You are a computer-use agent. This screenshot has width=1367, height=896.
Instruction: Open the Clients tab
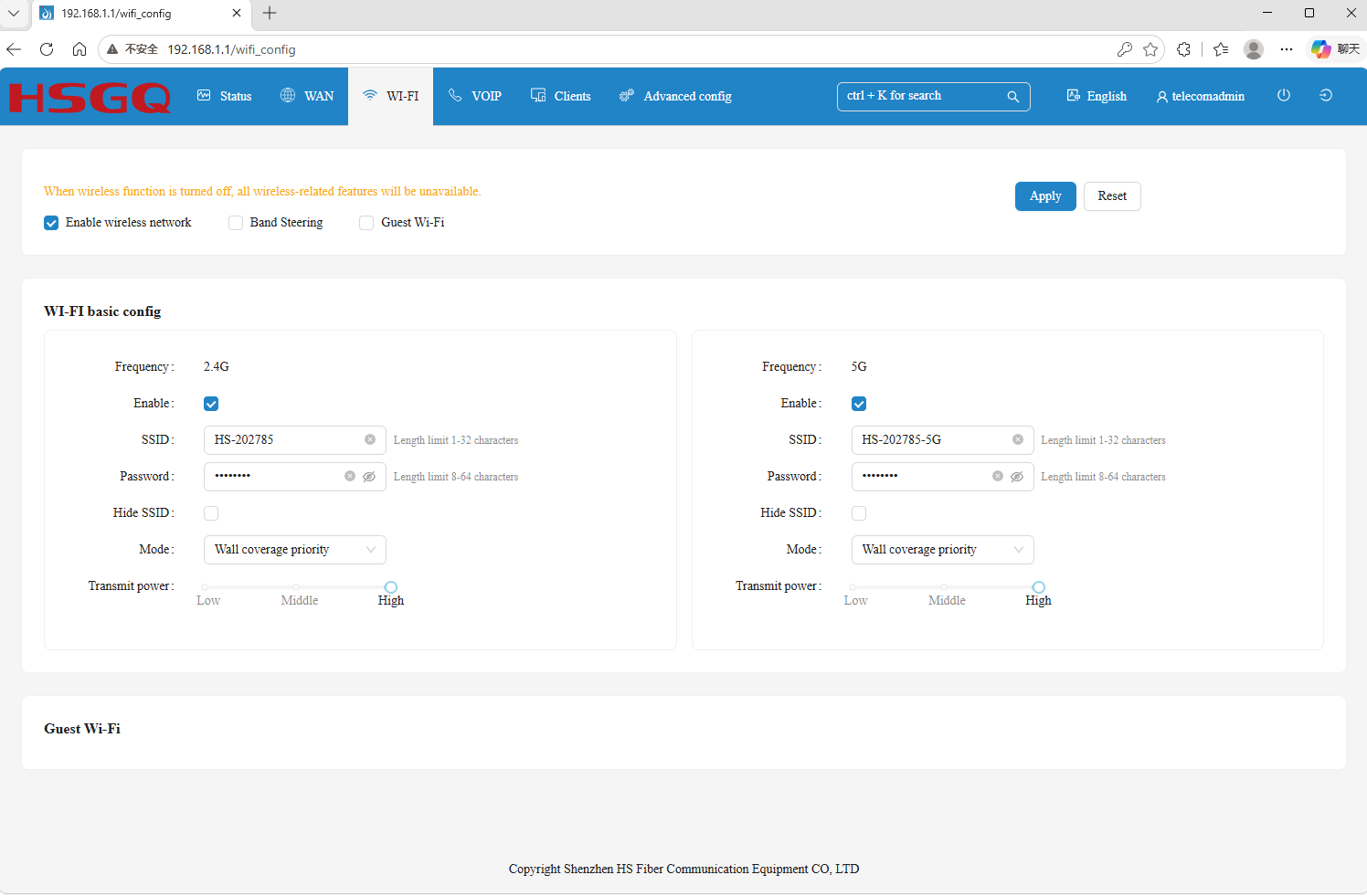pos(561,96)
